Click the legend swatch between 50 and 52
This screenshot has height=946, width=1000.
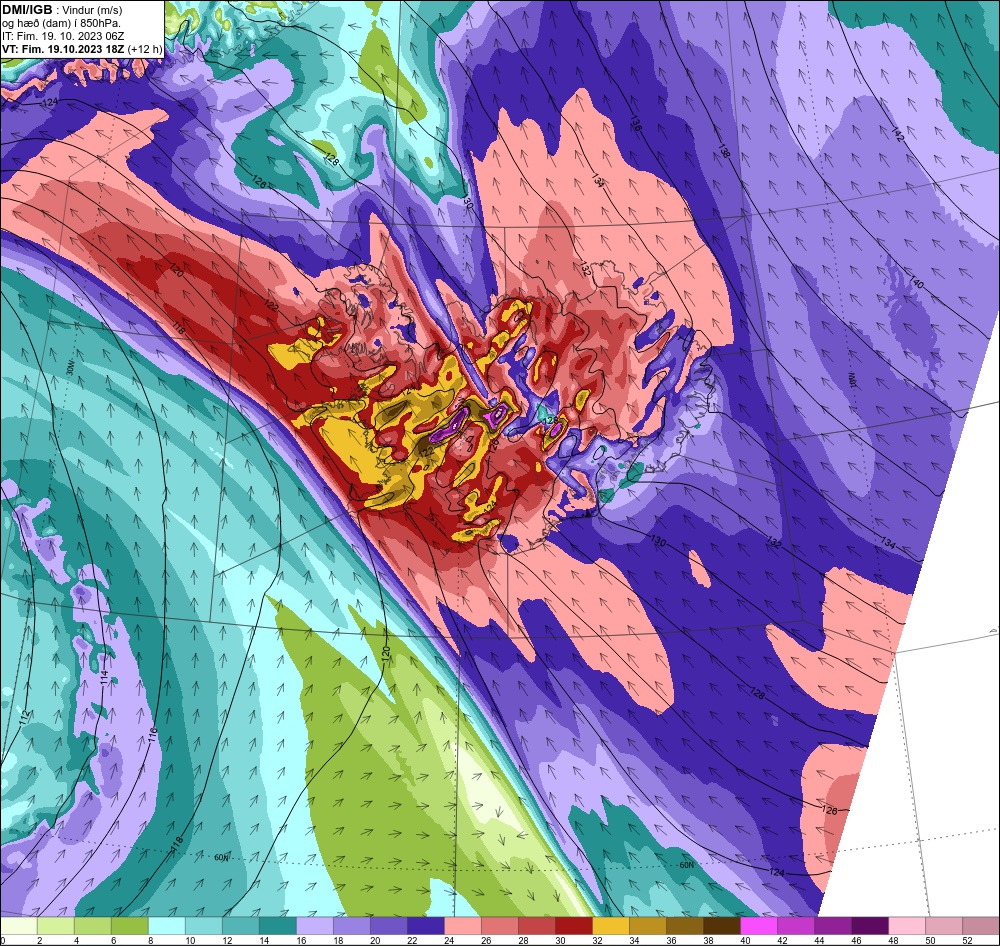(944, 926)
